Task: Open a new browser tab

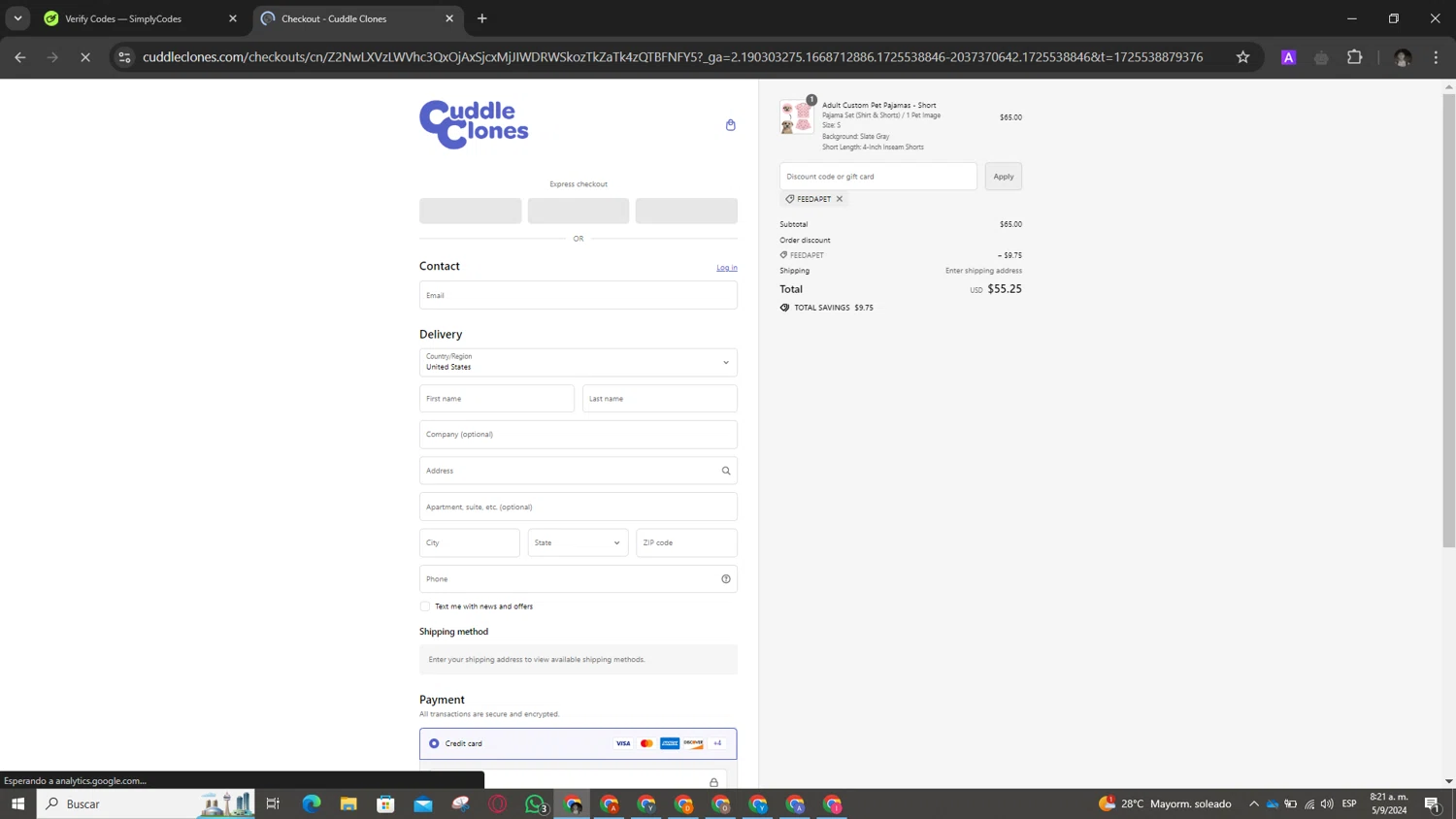Action: coord(482,18)
